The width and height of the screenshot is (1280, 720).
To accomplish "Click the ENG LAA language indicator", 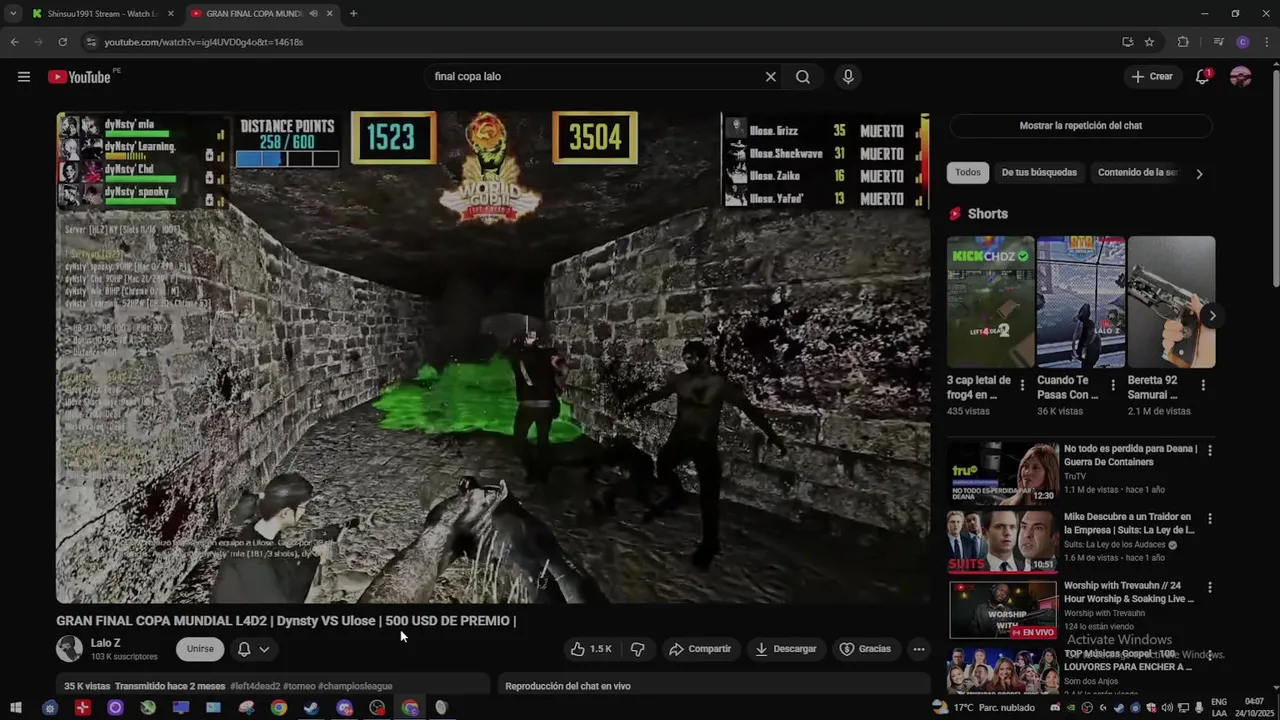I will pyautogui.click(x=1219, y=707).
